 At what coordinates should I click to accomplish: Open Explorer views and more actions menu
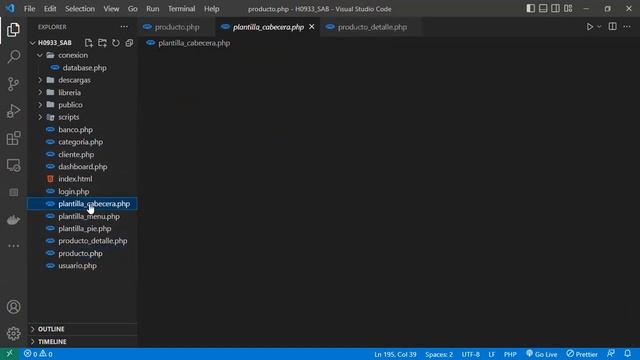[x=124, y=27]
